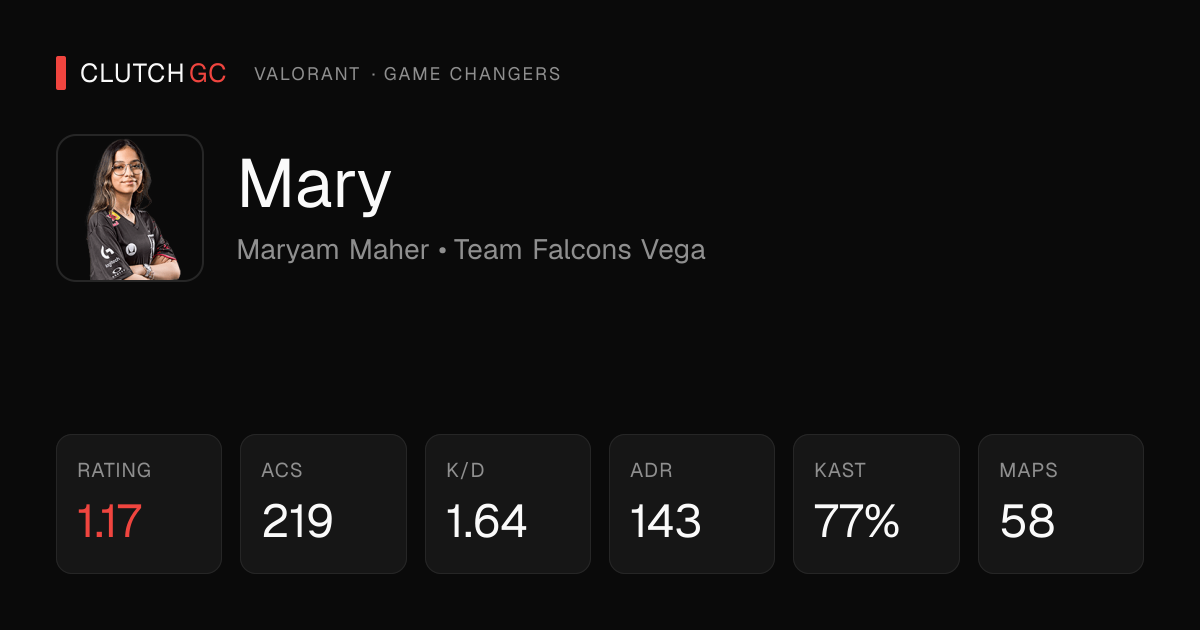The height and width of the screenshot is (630, 1200).
Task: Click the 143 ADR value
Action: 666,522
